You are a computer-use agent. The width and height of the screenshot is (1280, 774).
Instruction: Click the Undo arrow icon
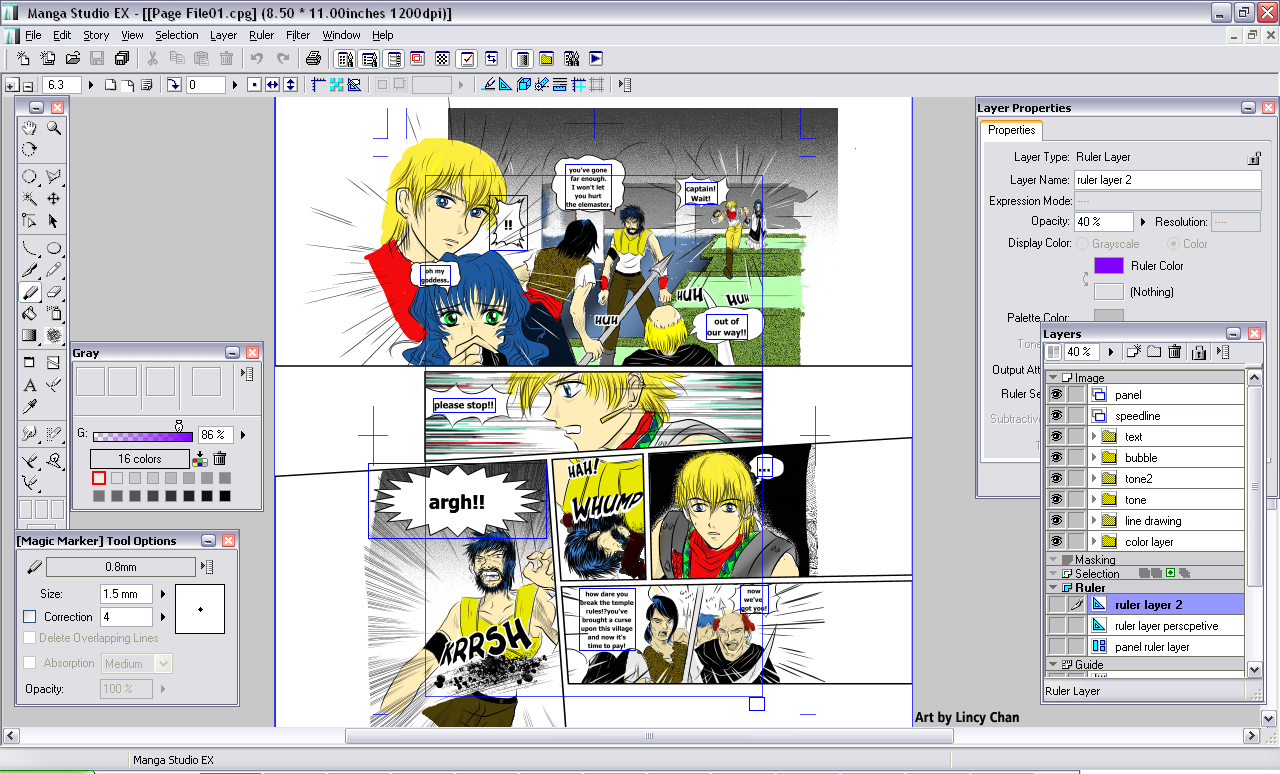257,58
